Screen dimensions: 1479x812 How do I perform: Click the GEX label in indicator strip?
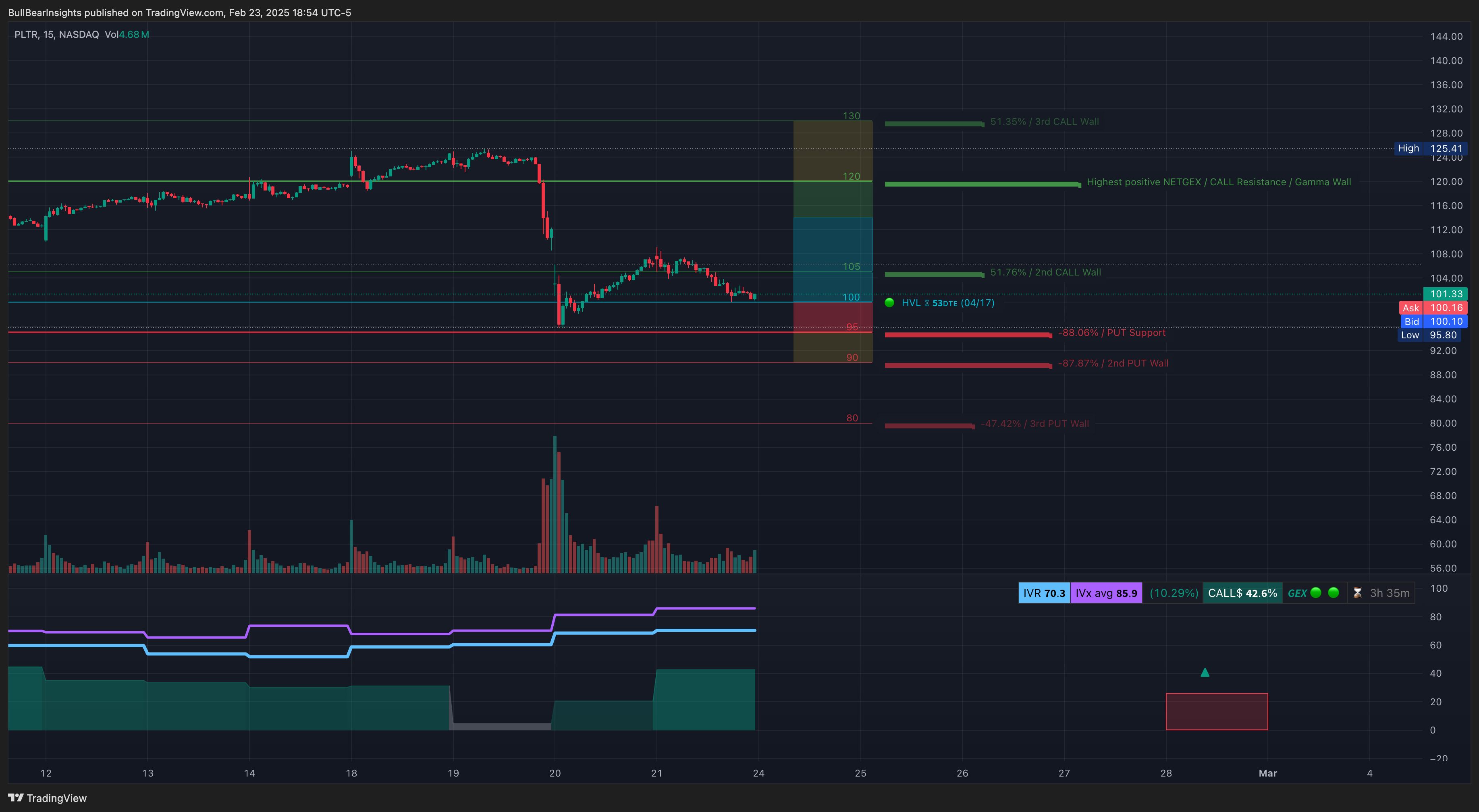click(x=1297, y=593)
